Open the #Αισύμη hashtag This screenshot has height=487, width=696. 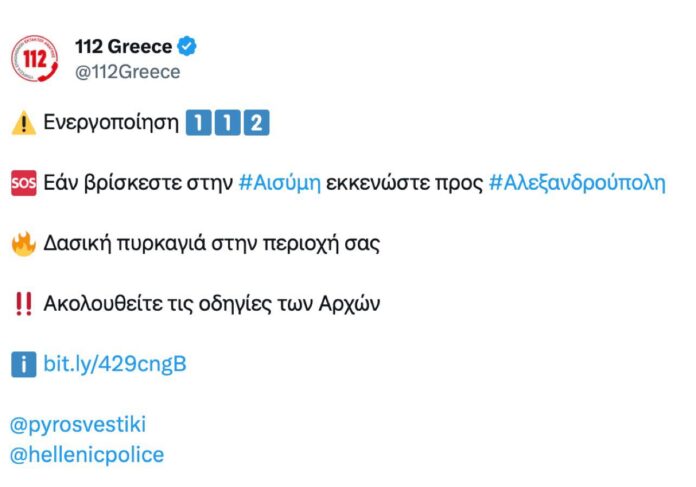(x=280, y=183)
